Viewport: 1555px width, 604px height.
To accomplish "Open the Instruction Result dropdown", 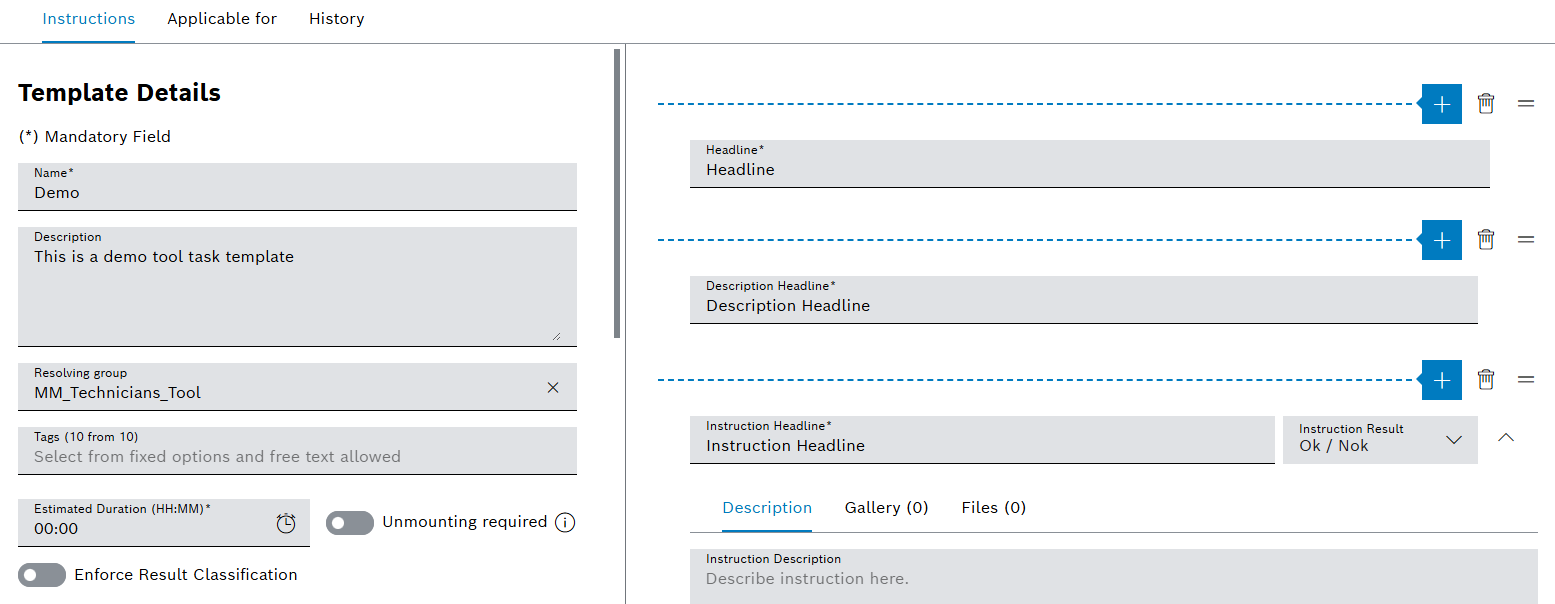I will pyautogui.click(x=1453, y=440).
